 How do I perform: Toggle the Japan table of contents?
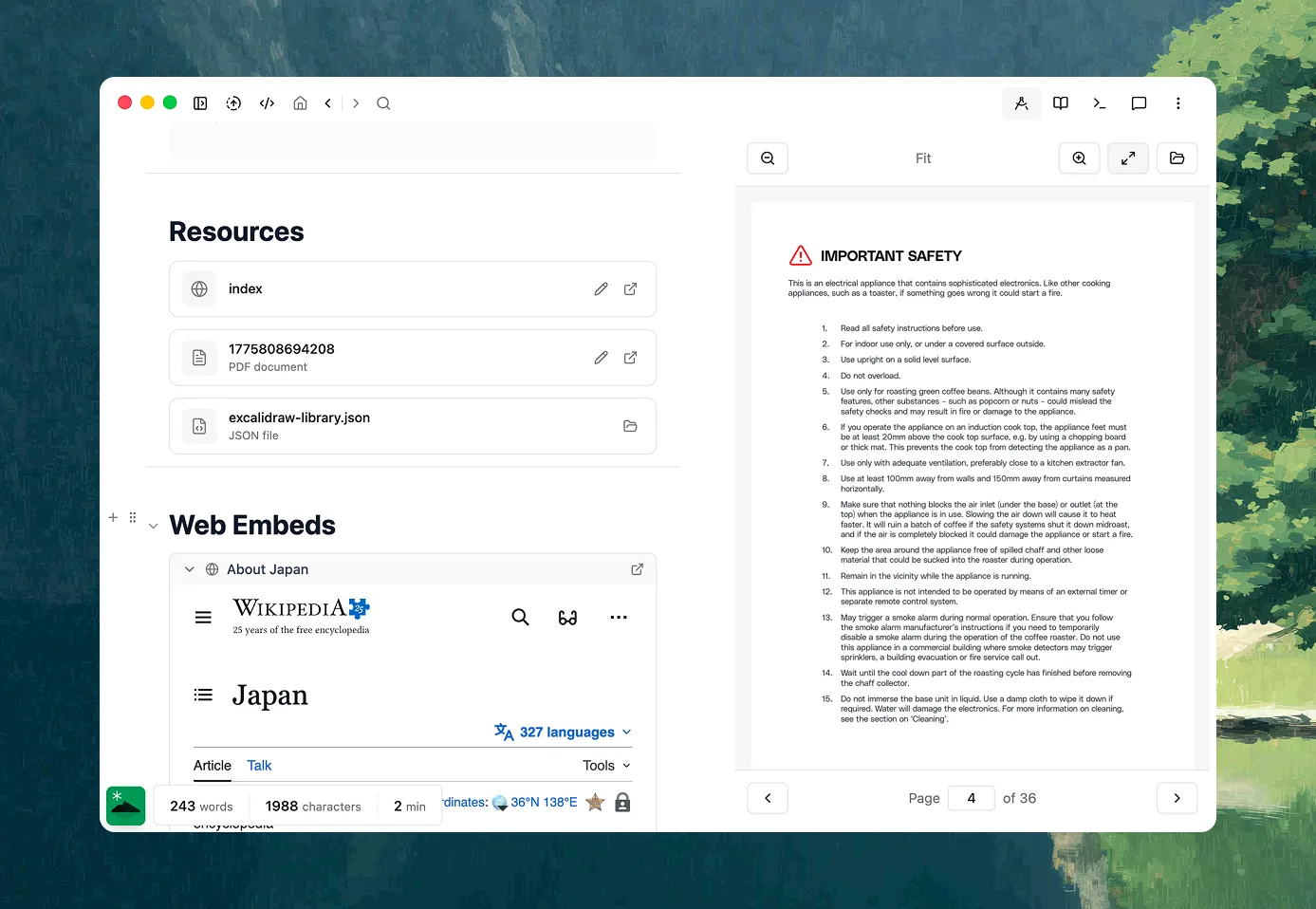[x=203, y=695]
